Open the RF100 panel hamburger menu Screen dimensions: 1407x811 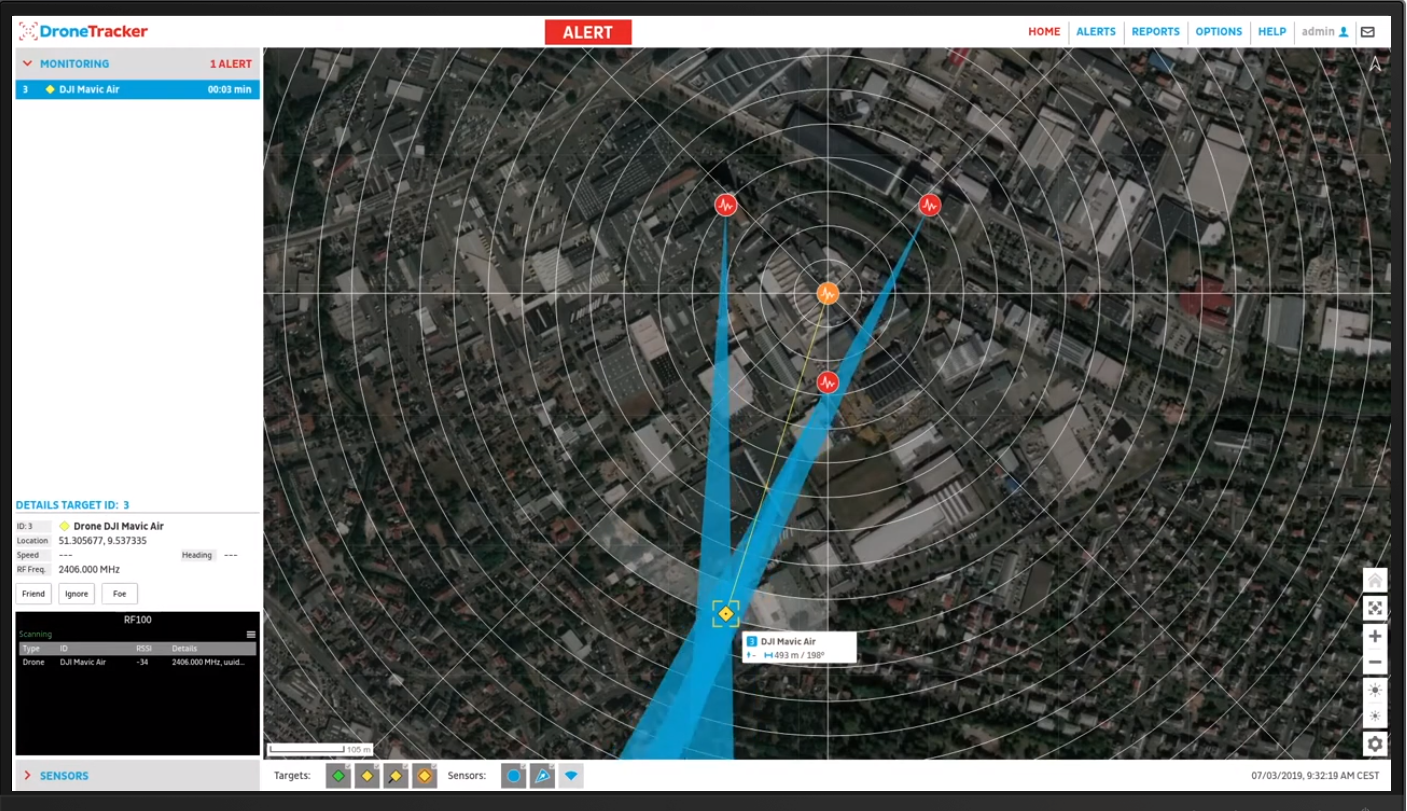point(251,634)
